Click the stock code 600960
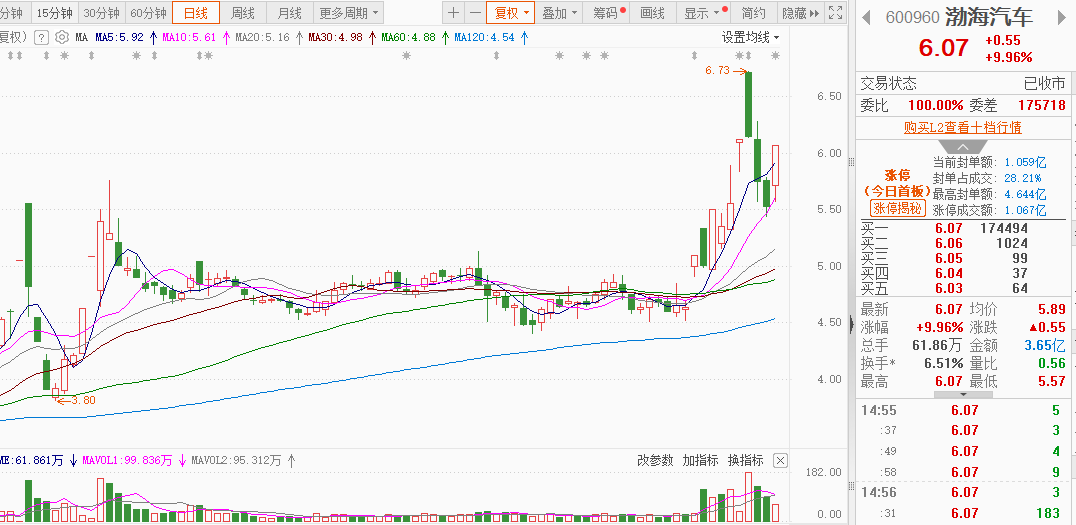 913,17
